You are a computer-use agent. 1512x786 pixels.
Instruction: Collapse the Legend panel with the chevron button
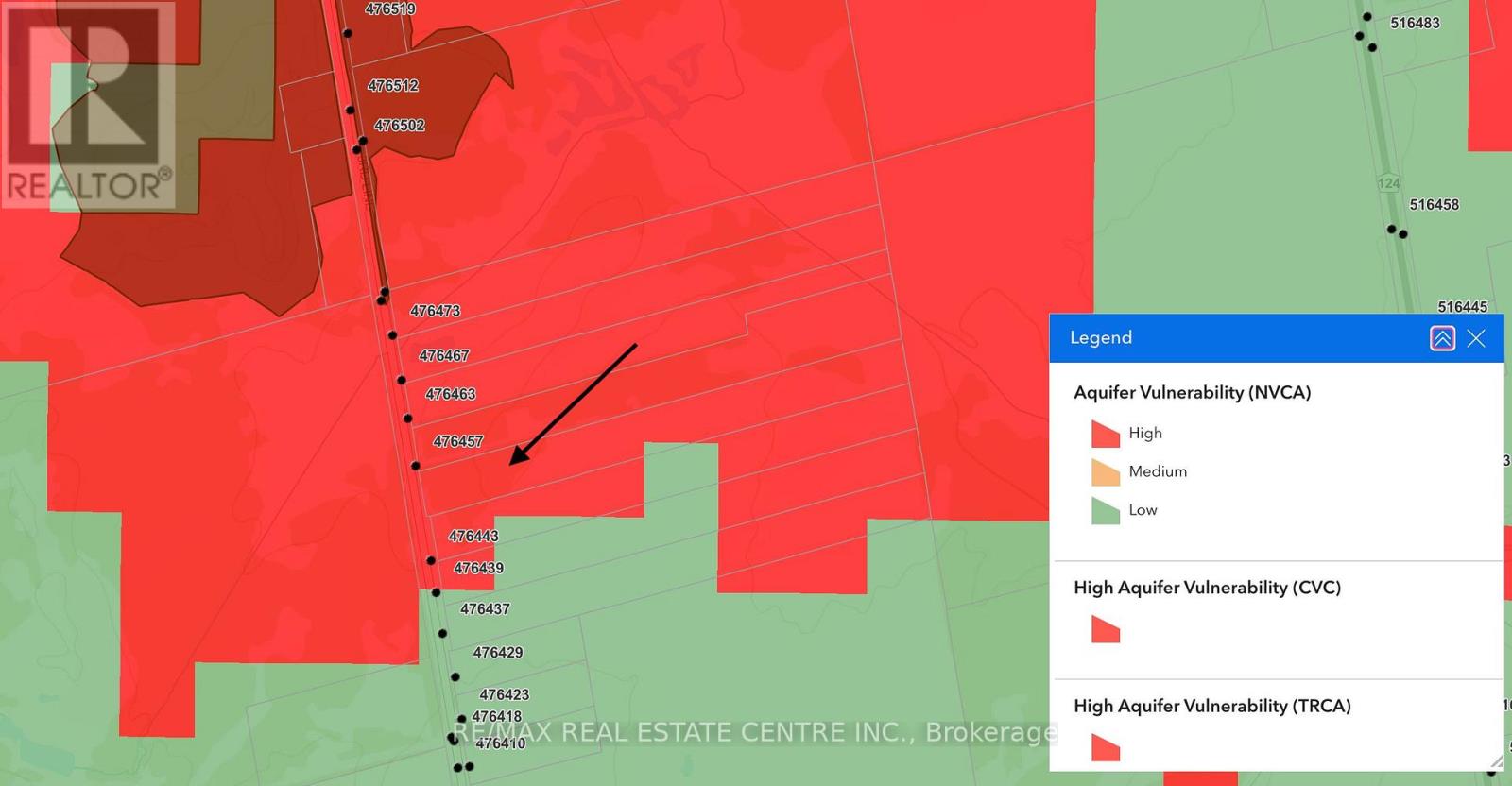tap(1442, 338)
